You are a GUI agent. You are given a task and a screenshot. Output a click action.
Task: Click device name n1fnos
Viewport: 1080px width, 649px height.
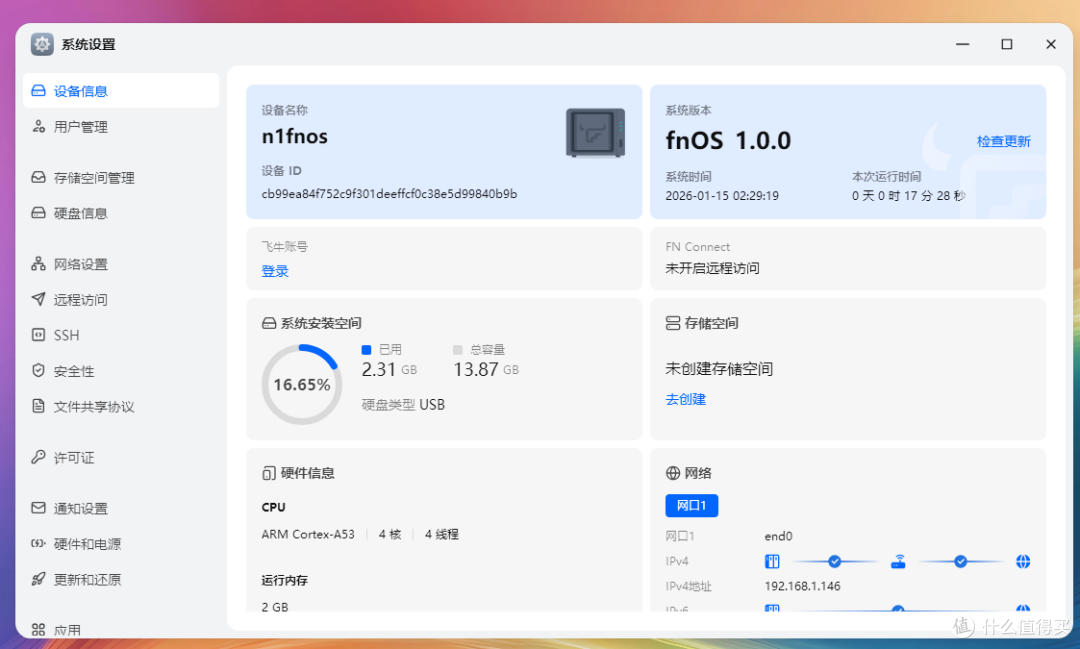tap(295, 136)
